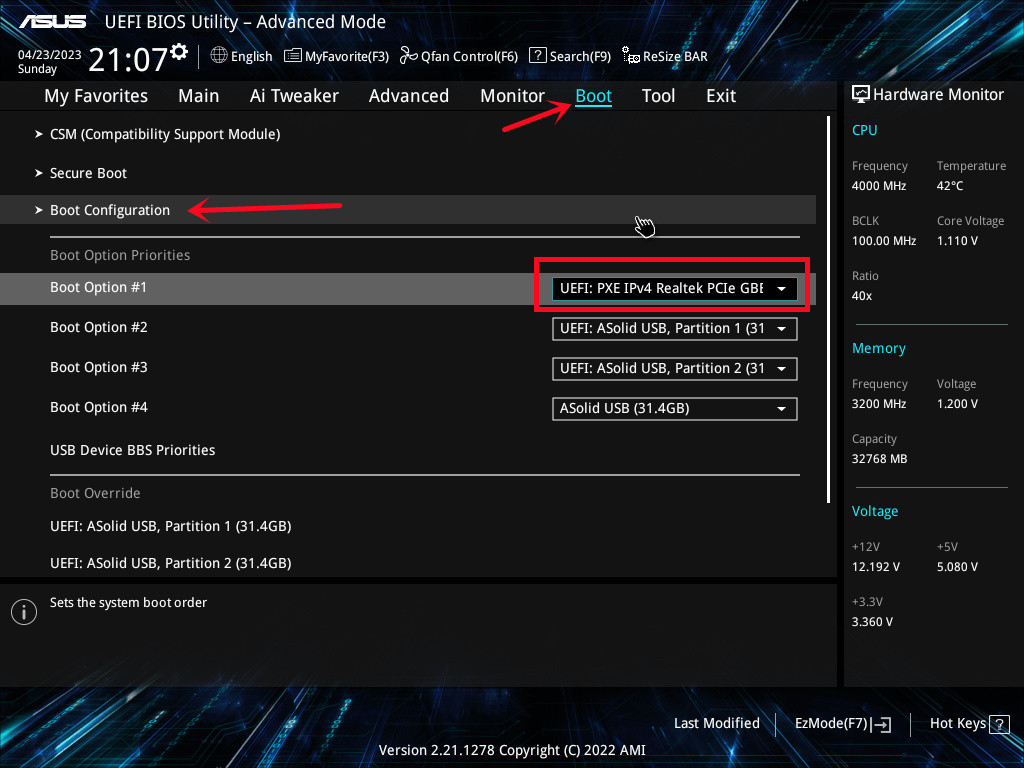Change language via English label
Screen dimensions: 1024x768
coord(251,56)
